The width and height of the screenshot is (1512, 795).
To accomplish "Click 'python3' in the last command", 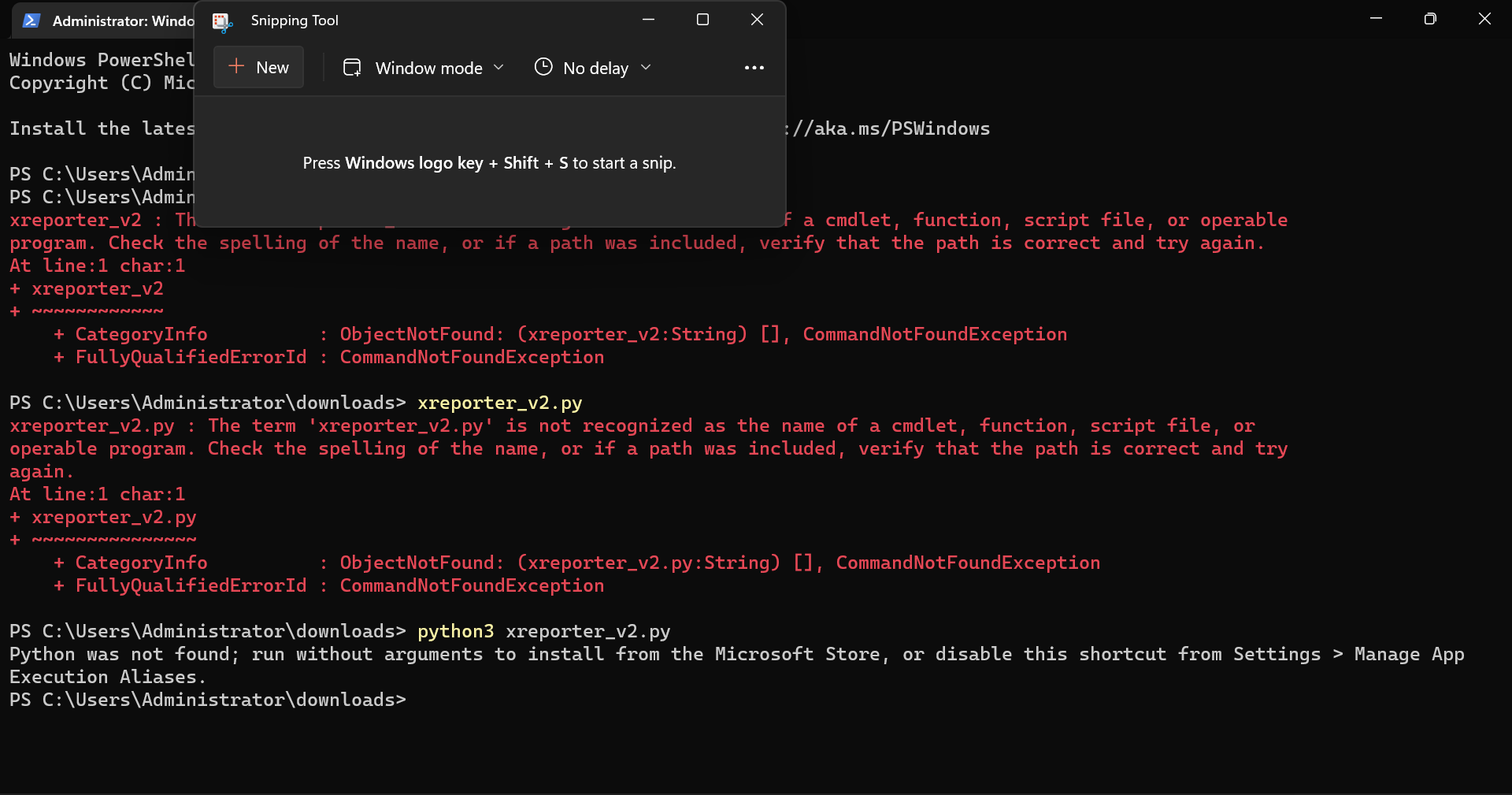I will [x=456, y=632].
